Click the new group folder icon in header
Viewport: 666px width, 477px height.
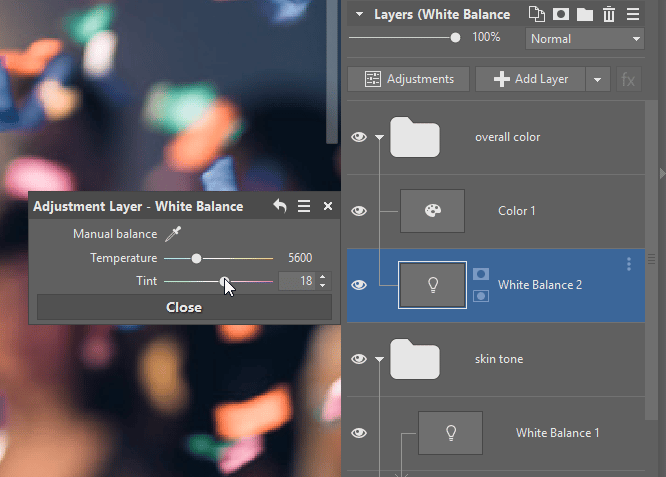coord(585,14)
